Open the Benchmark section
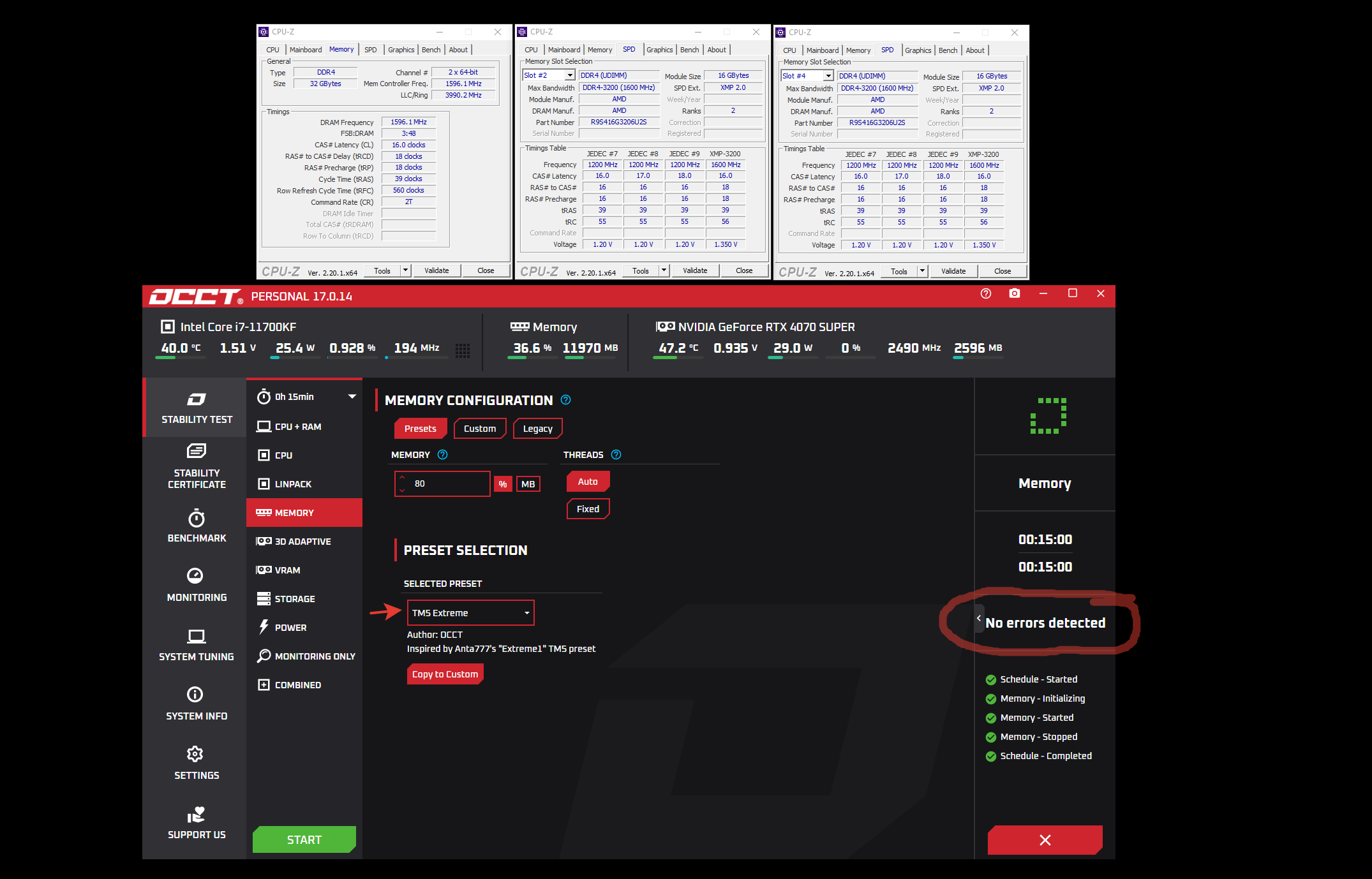The image size is (1372, 879). [197, 526]
